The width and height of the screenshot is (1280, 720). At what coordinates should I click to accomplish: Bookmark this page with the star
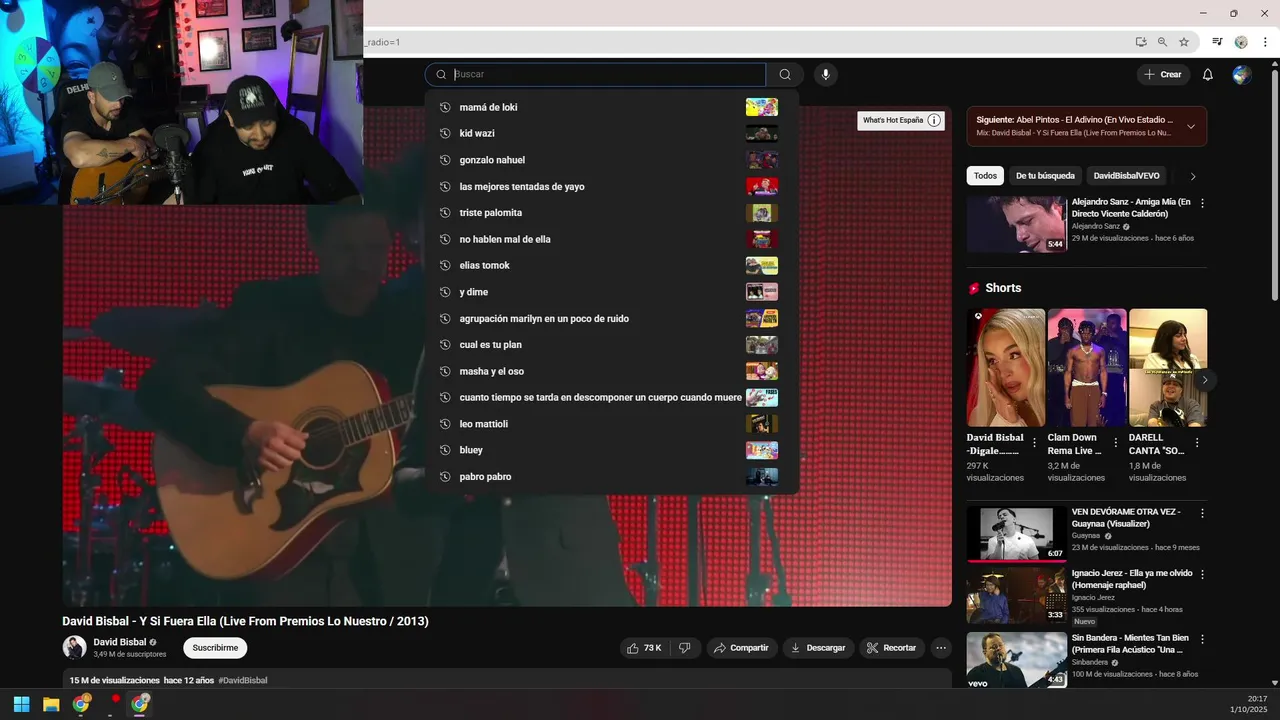1184,42
